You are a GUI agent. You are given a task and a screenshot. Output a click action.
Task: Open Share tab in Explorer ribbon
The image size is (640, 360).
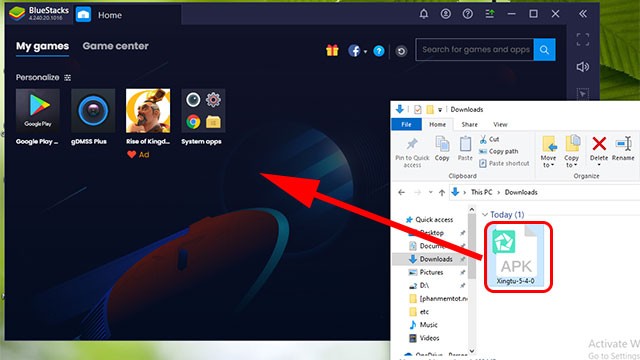[469, 124]
